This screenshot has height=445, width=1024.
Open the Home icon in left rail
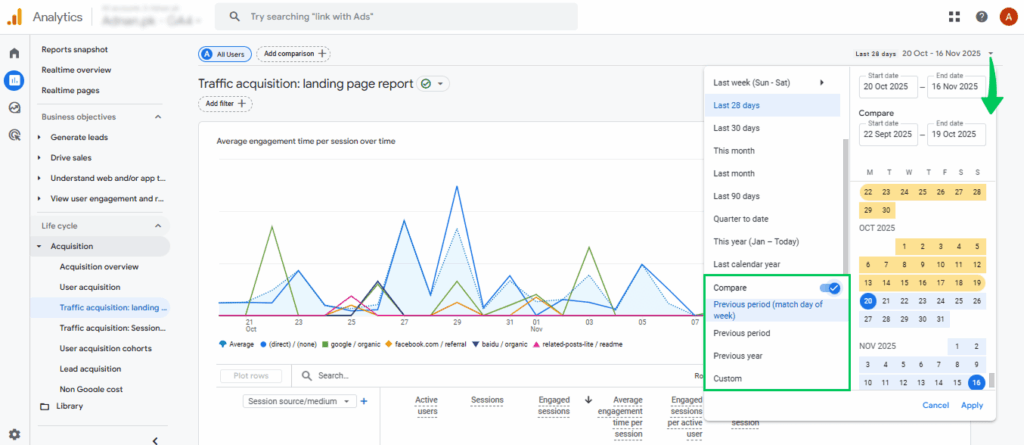click(14, 53)
